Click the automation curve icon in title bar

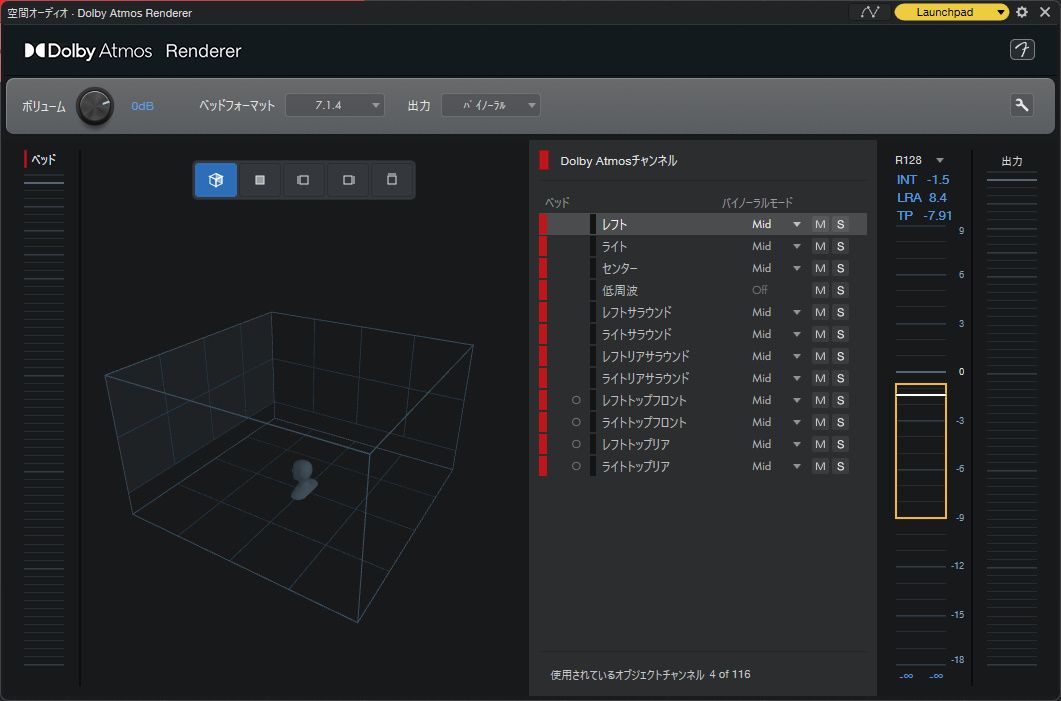click(869, 12)
